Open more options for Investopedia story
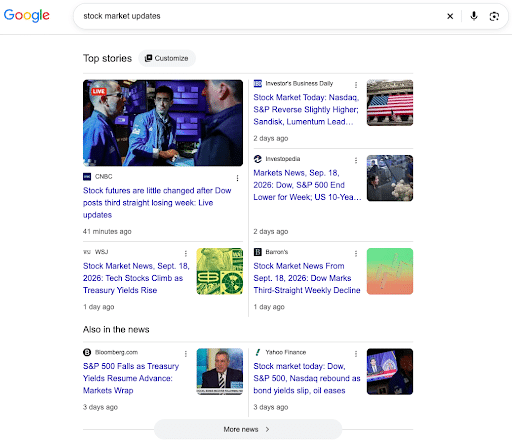The width and height of the screenshot is (512, 447). pos(356,160)
